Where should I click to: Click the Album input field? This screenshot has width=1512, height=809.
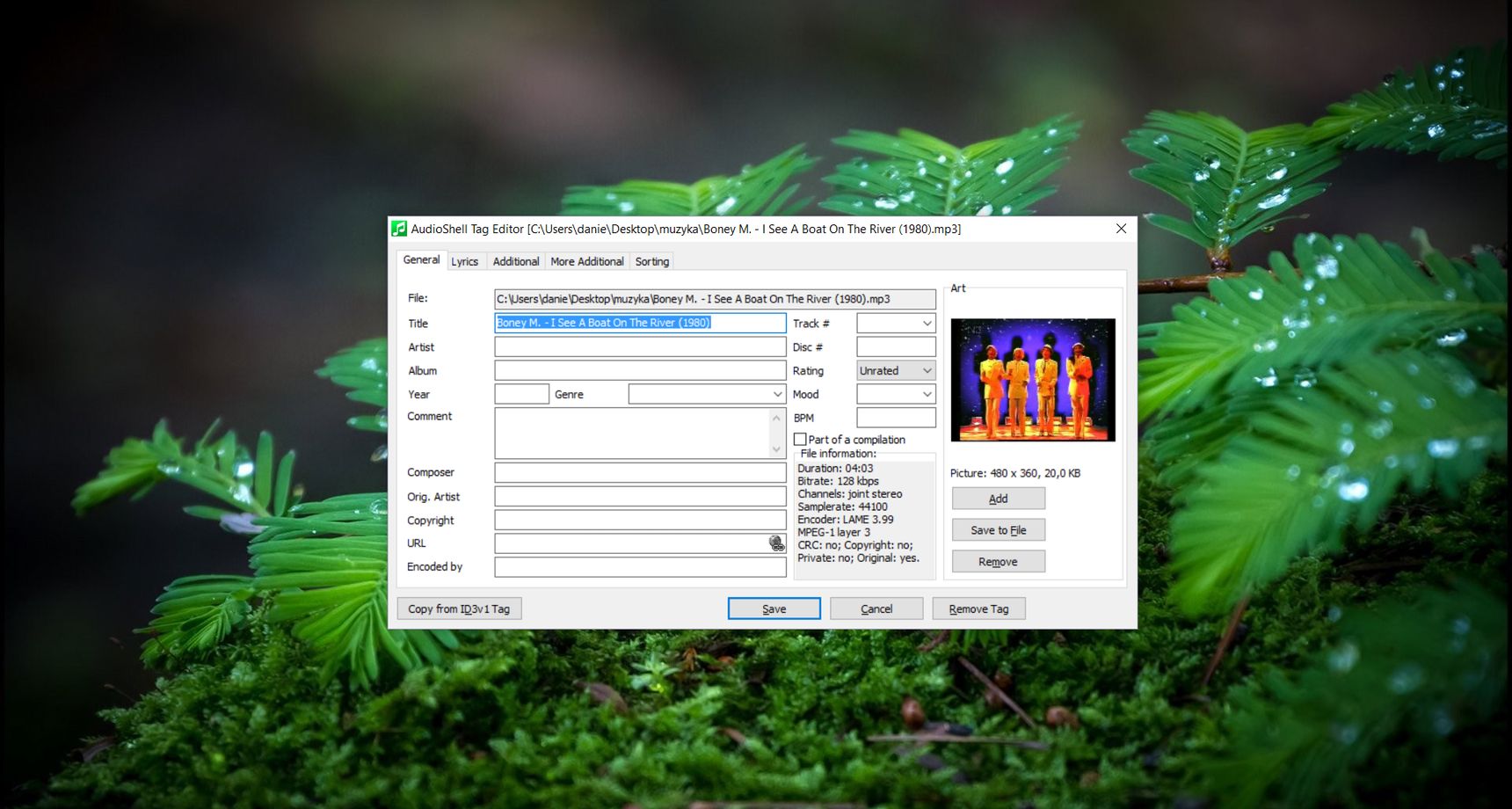click(640, 371)
